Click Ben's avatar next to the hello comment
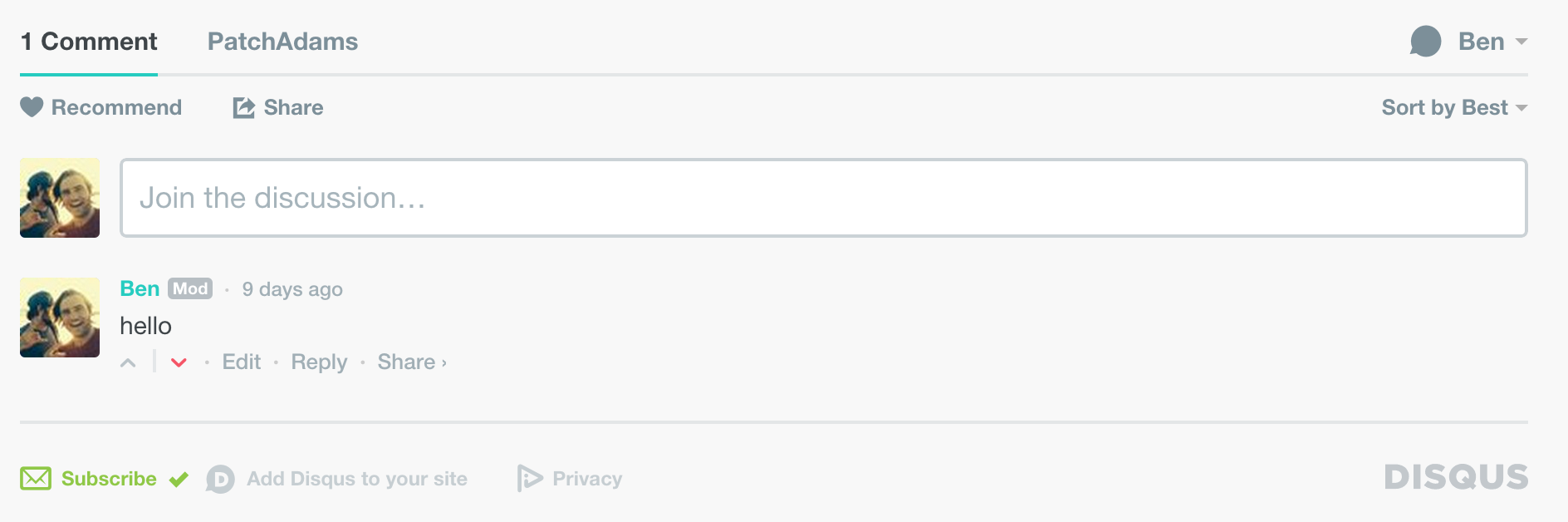1568x522 pixels. [x=60, y=318]
